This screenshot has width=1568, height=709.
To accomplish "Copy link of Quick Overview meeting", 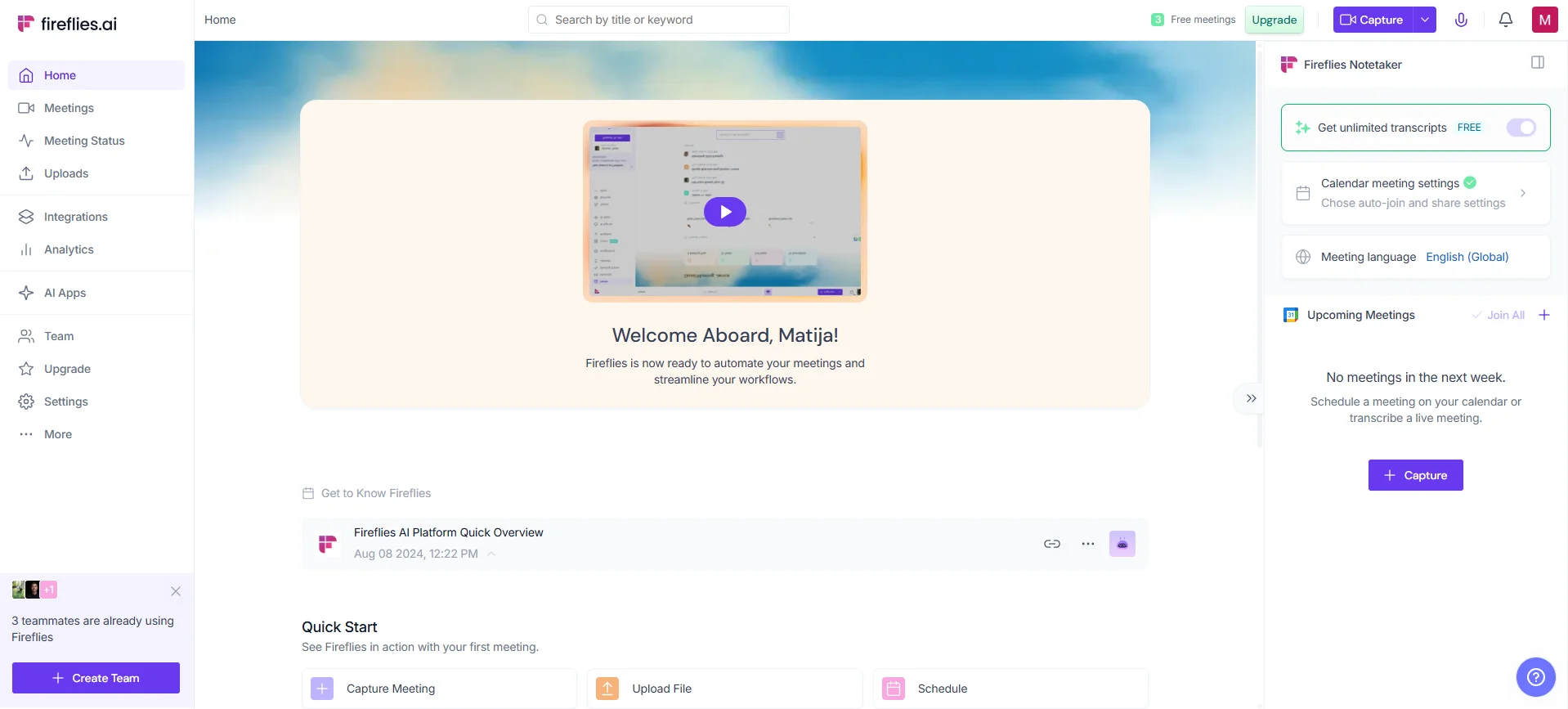I will 1052,544.
